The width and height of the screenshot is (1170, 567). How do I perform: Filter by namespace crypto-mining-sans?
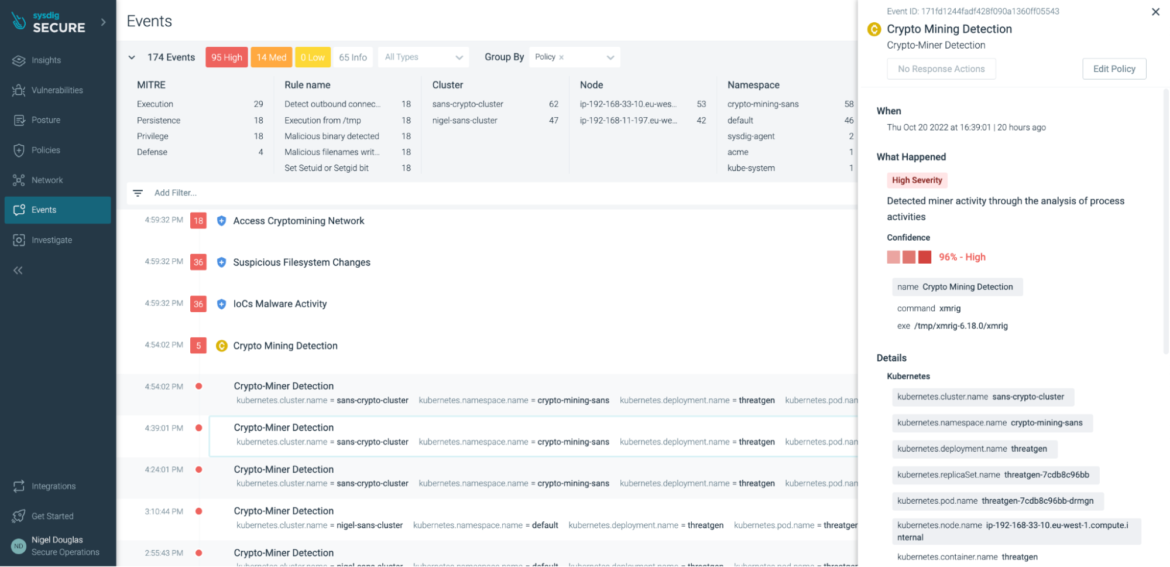click(791, 104)
